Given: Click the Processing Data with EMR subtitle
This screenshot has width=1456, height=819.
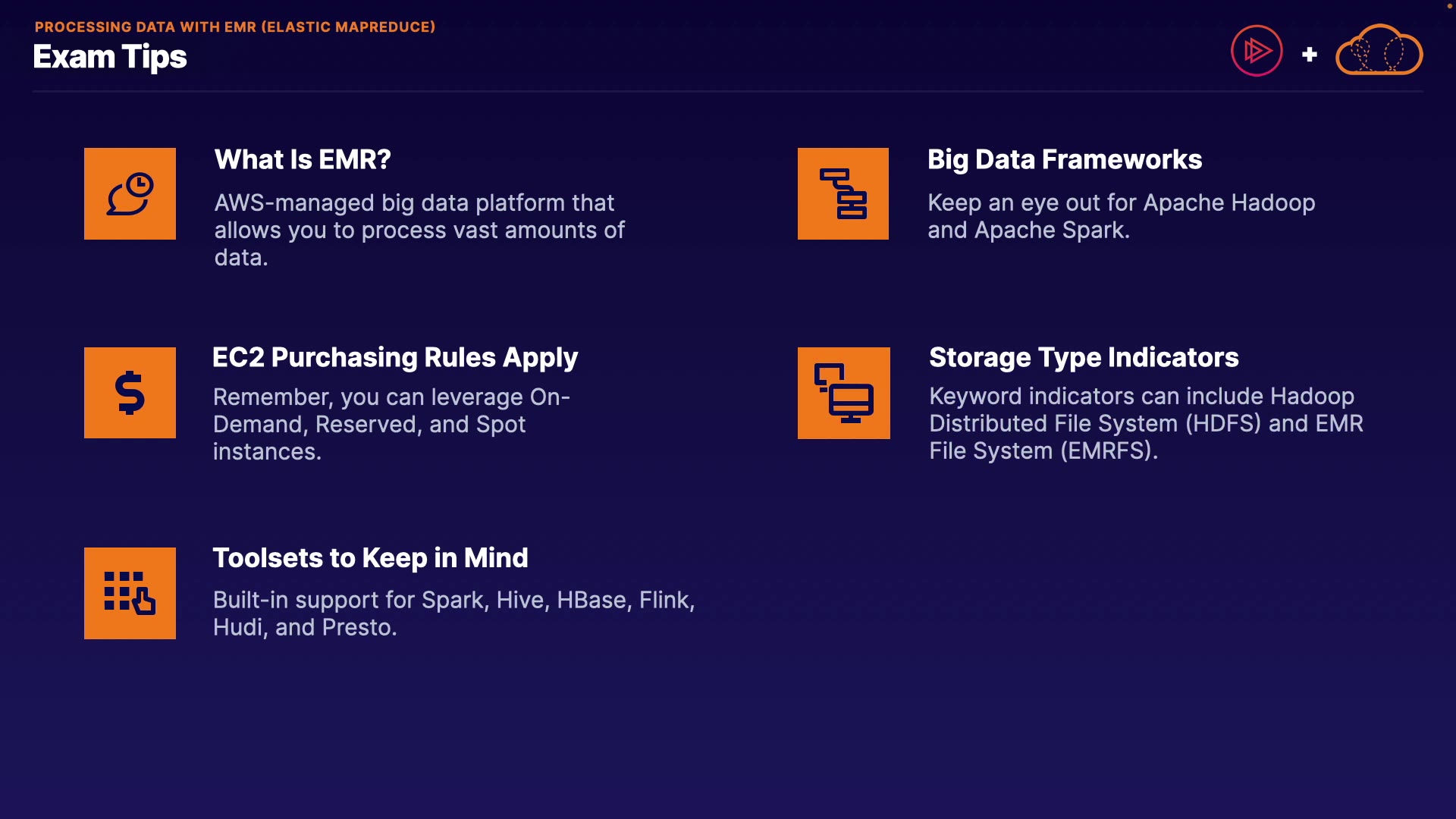Looking at the screenshot, I should coord(235,27).
